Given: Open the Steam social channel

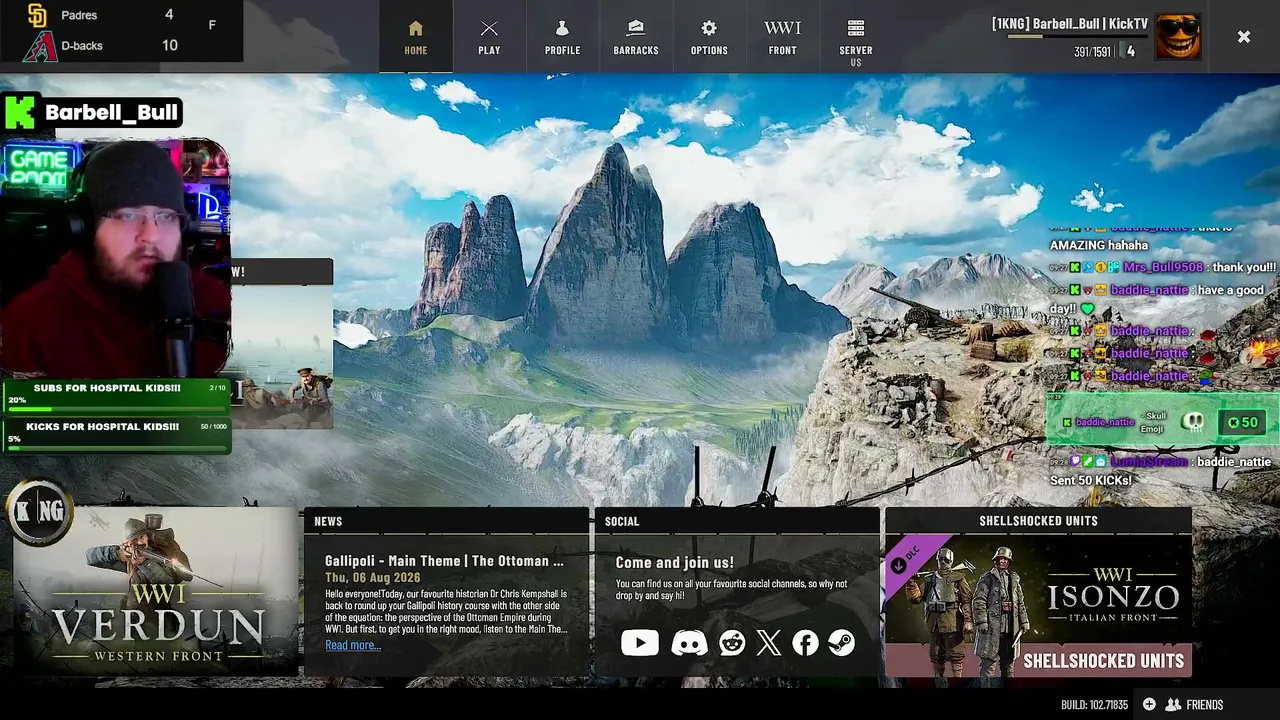Looking at the screenshot, I should click(842, 643).
